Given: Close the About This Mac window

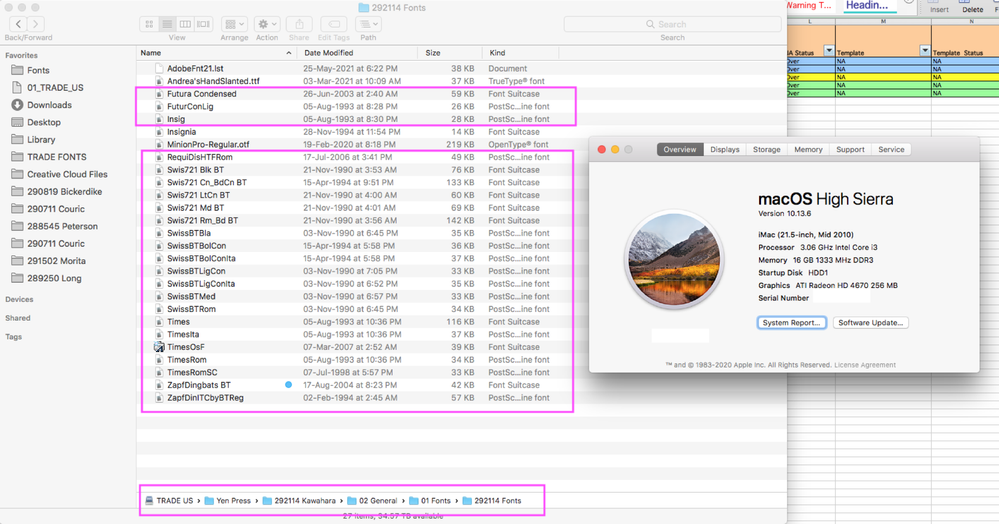Looking at the screenshot, I should (x=601, y=149).
